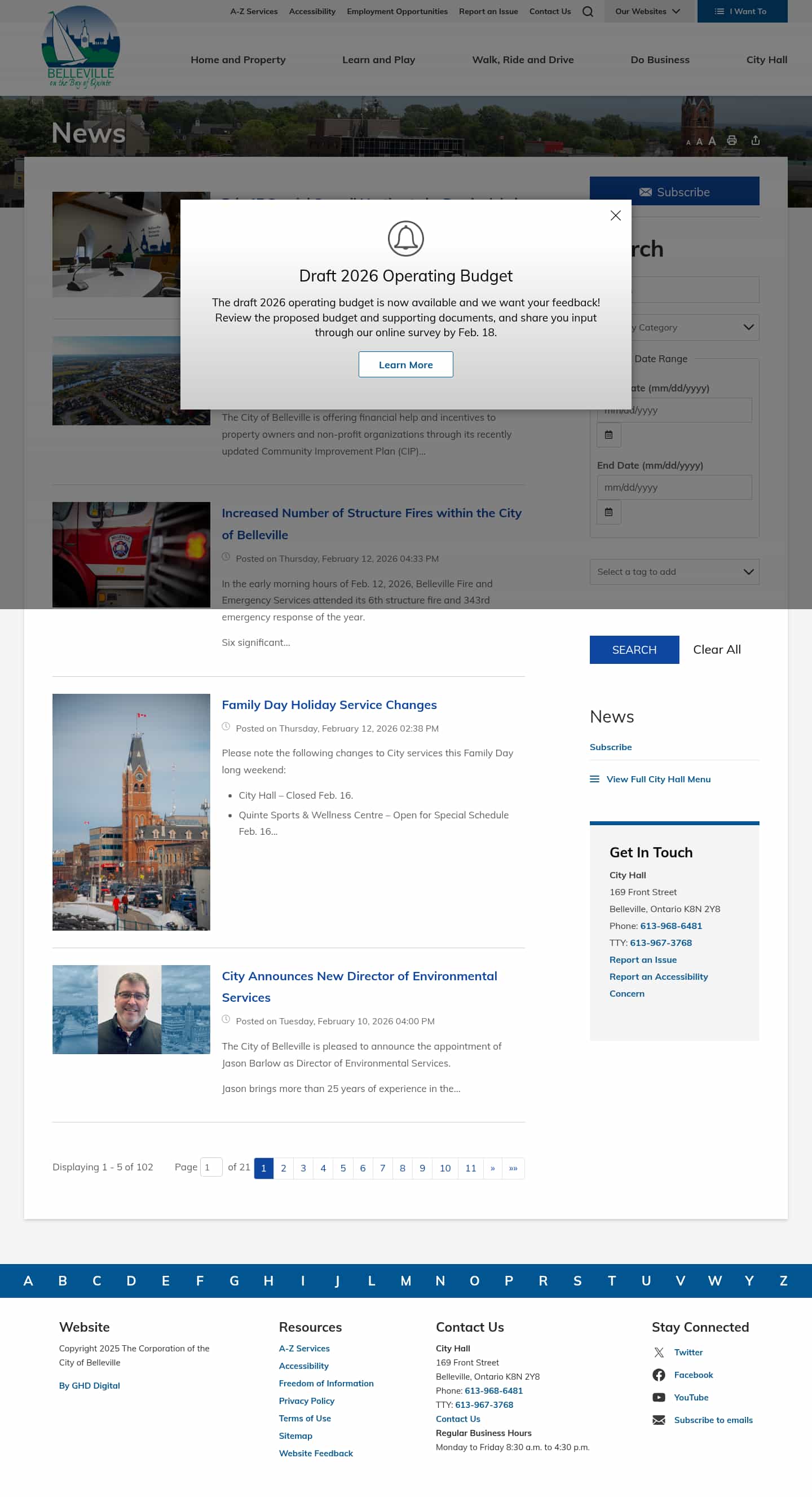Open the end date calendar picker
The width and height of the screenshot is (812, 1497).
point(608,512)
